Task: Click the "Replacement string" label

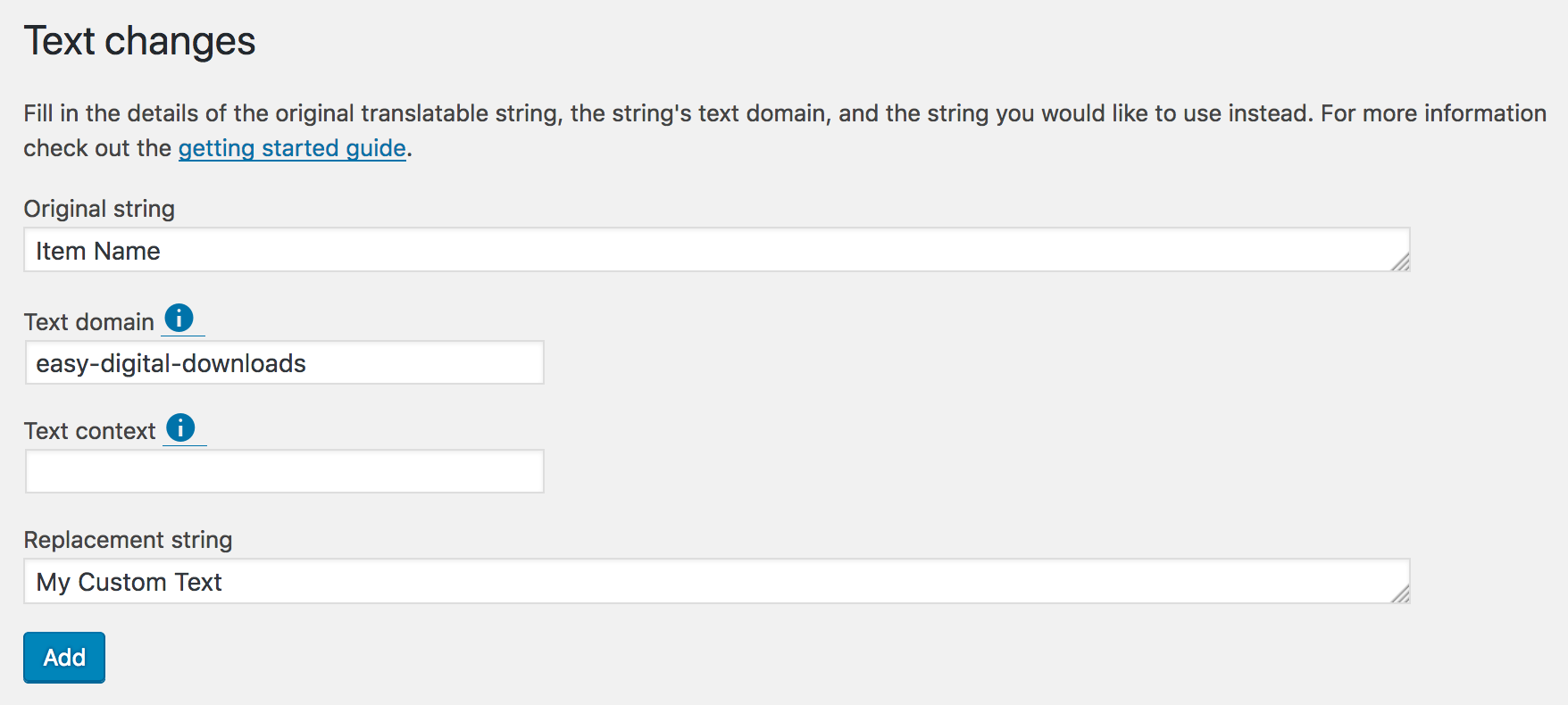Action: (128, 540)
